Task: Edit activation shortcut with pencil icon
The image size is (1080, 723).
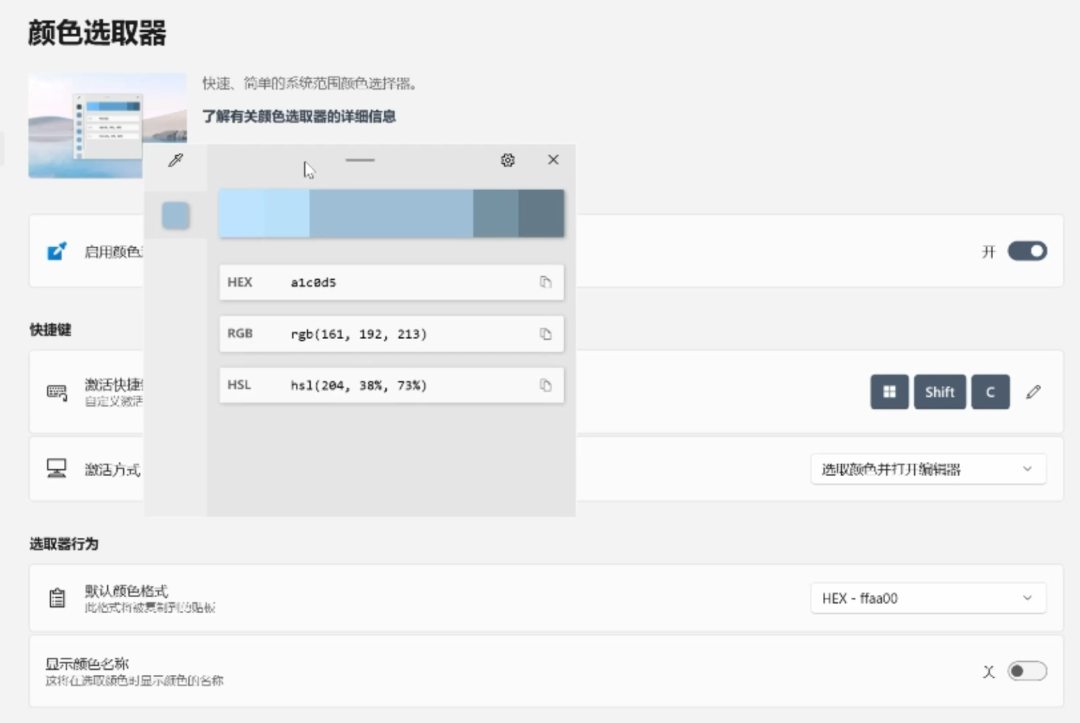Action: (x=1033, y=392)
